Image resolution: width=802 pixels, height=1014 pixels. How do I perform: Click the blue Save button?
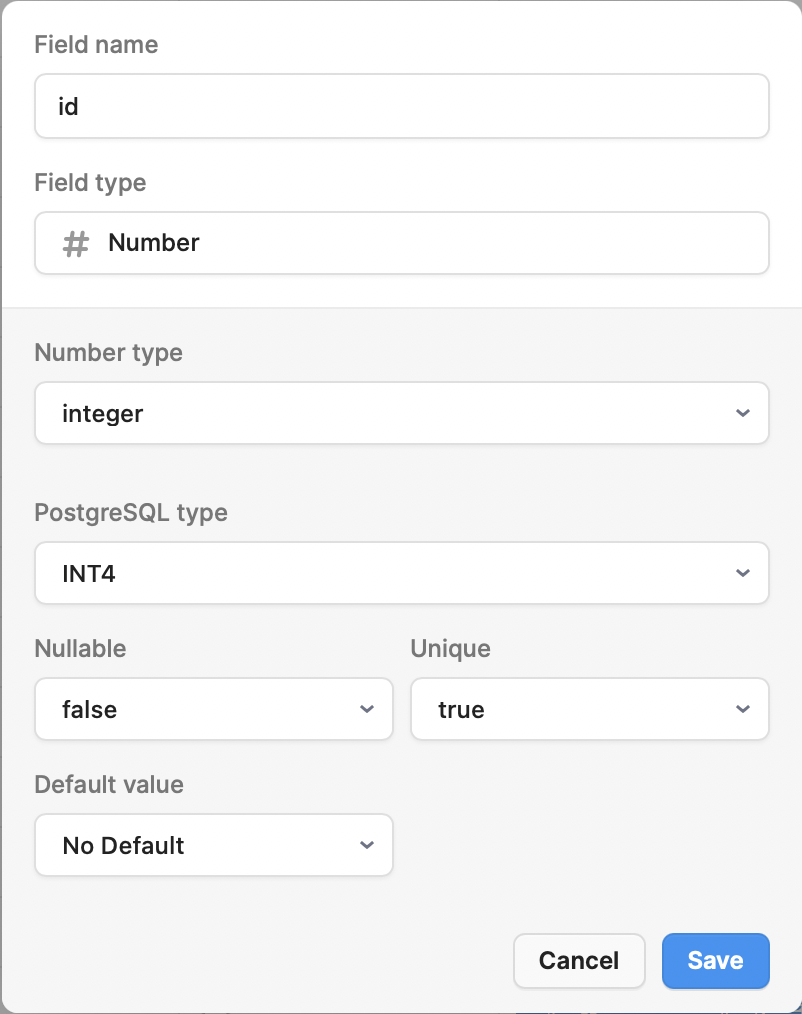point(716,961)
